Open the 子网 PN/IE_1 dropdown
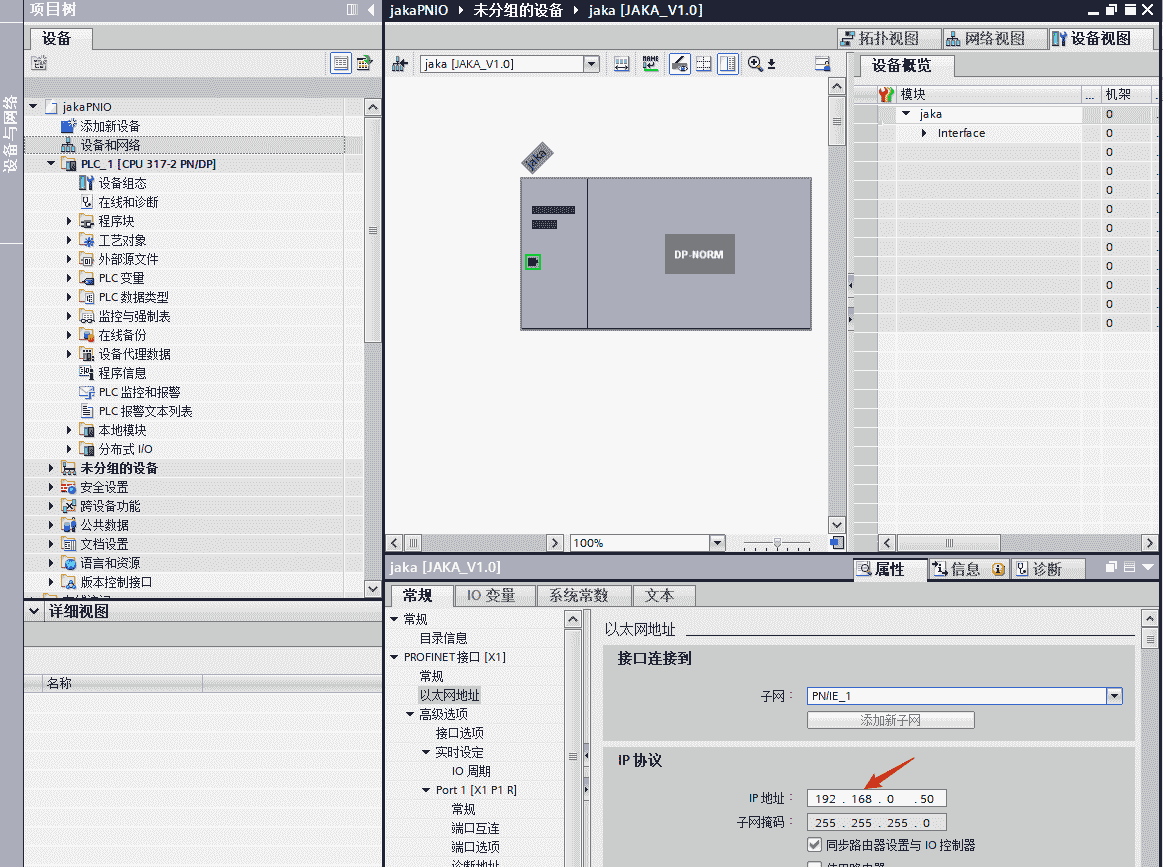Viewport: 1163px width, 867px height. pos(1114,696)
